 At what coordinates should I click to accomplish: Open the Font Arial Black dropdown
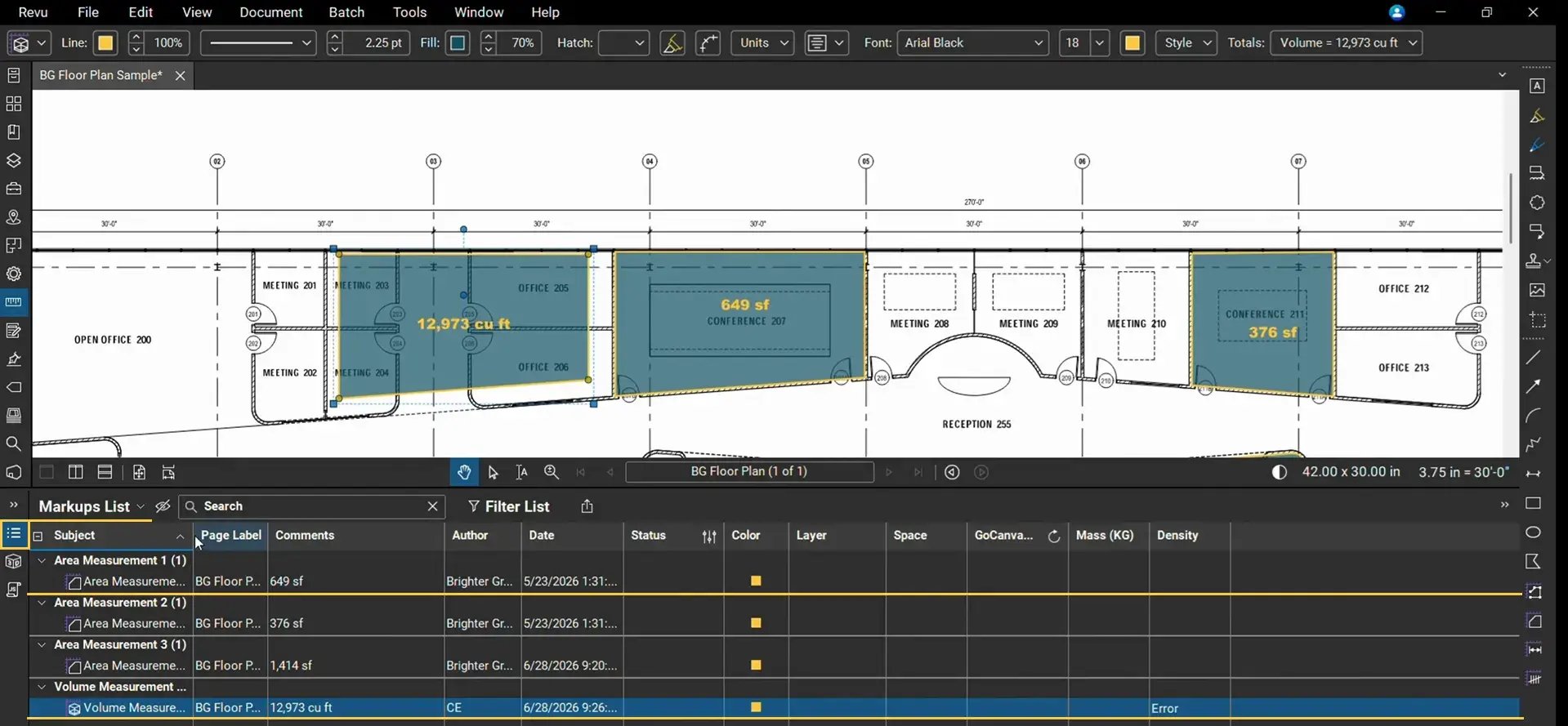click(972, 42)
